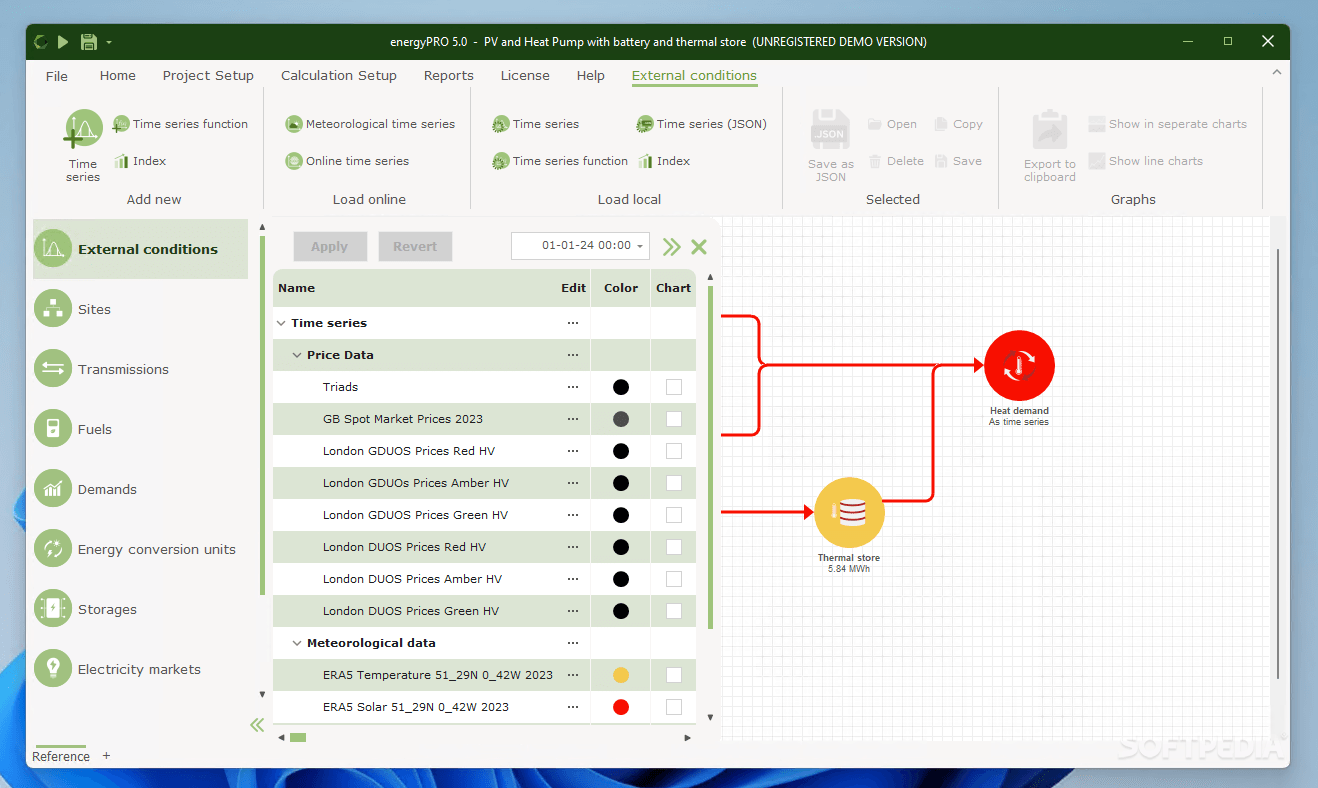
Task: Toggle Chart checkbox for London DUOS Prices Red HV
Action: 674,547
